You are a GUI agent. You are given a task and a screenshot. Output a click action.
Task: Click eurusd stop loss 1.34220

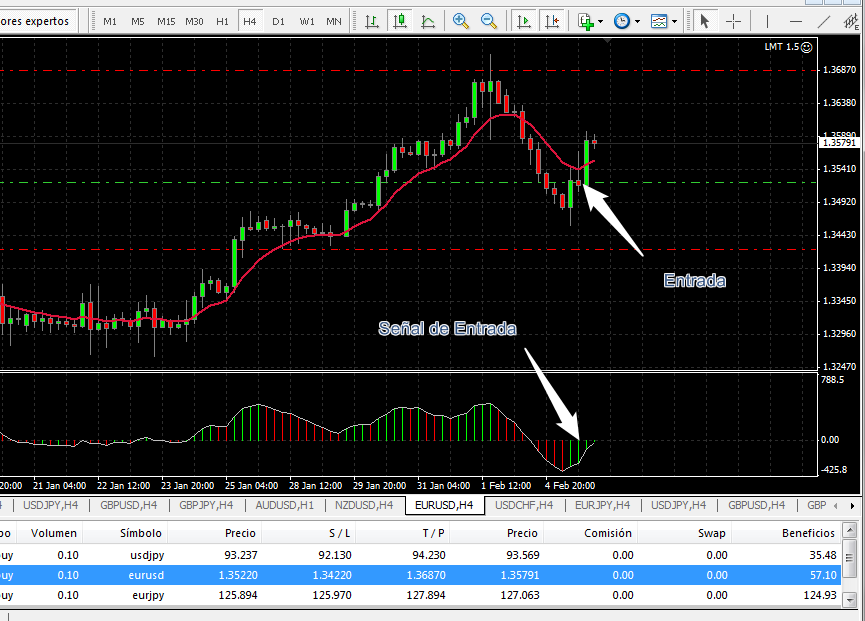[x=332, y=575]
